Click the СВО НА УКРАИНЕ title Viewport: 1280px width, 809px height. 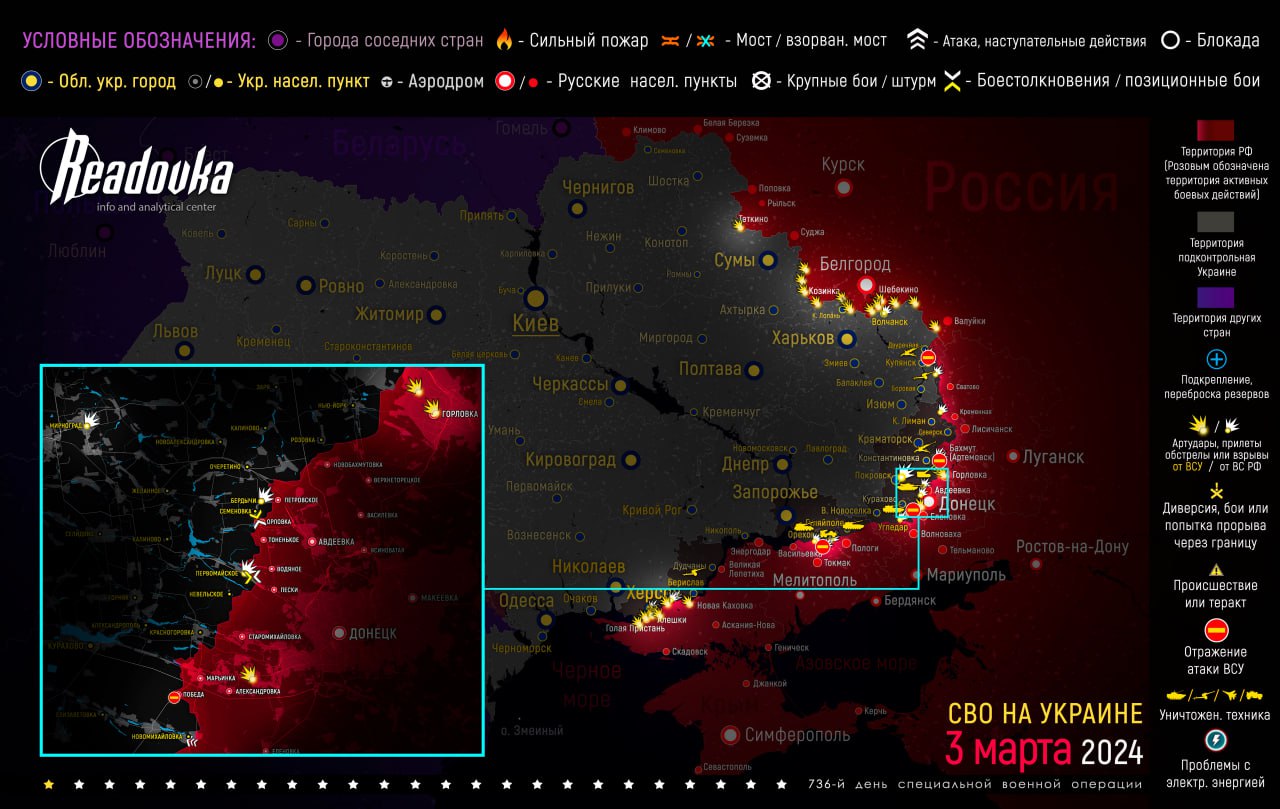point(1045,714)
